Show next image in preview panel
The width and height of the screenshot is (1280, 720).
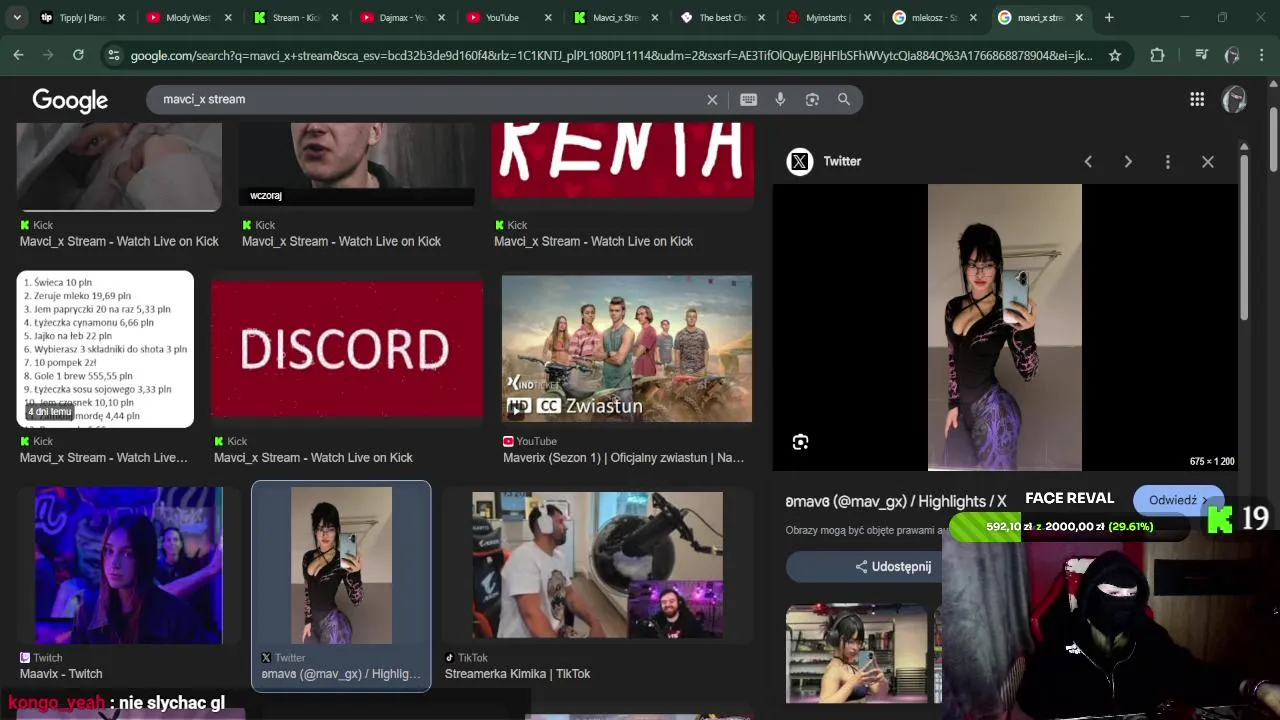coord(1128,161)
